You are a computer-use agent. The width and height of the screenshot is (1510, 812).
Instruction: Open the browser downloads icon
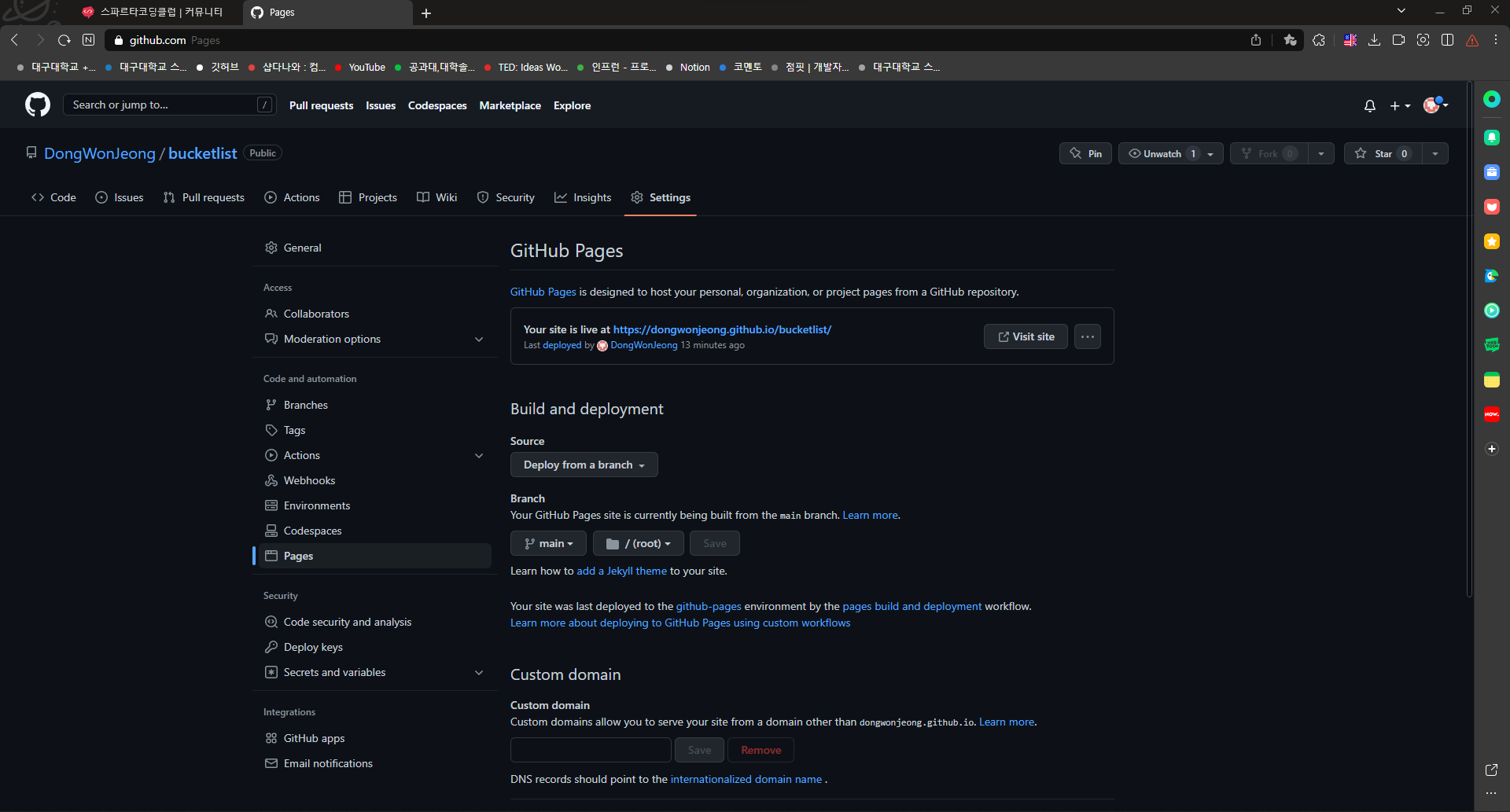1374,40
